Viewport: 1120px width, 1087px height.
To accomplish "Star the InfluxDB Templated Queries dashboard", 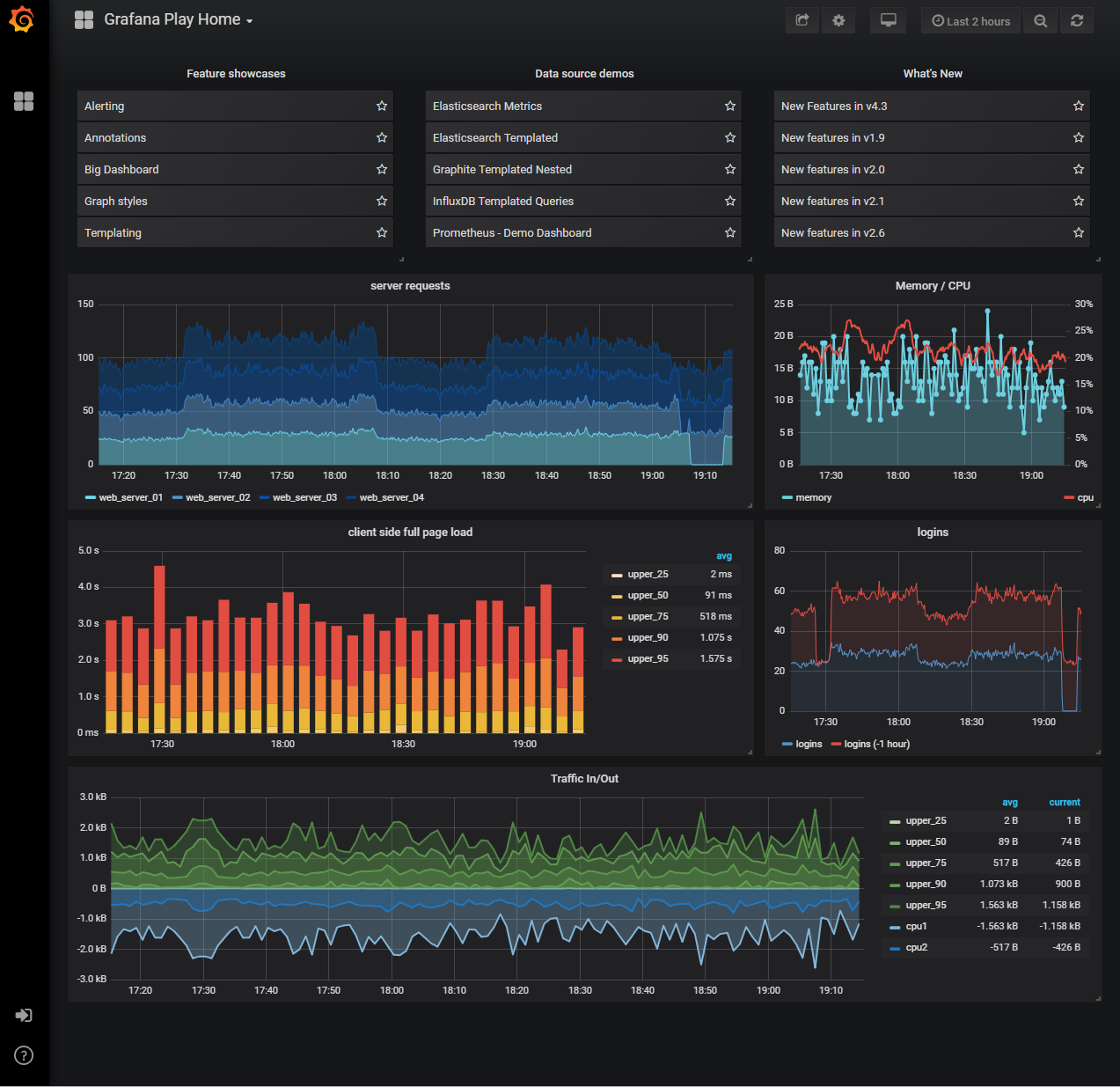I will pyautogui.click(x=730, y=201).
